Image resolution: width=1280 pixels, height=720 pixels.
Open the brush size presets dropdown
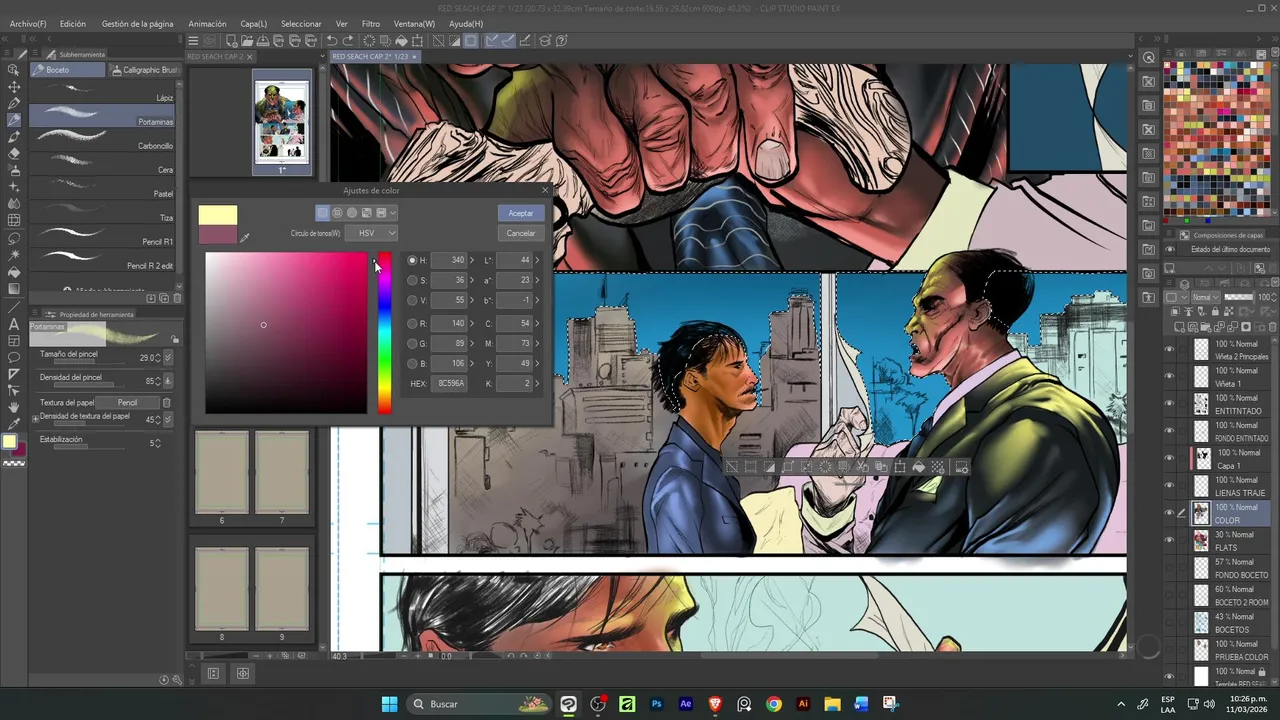click(x=168, y=357)
